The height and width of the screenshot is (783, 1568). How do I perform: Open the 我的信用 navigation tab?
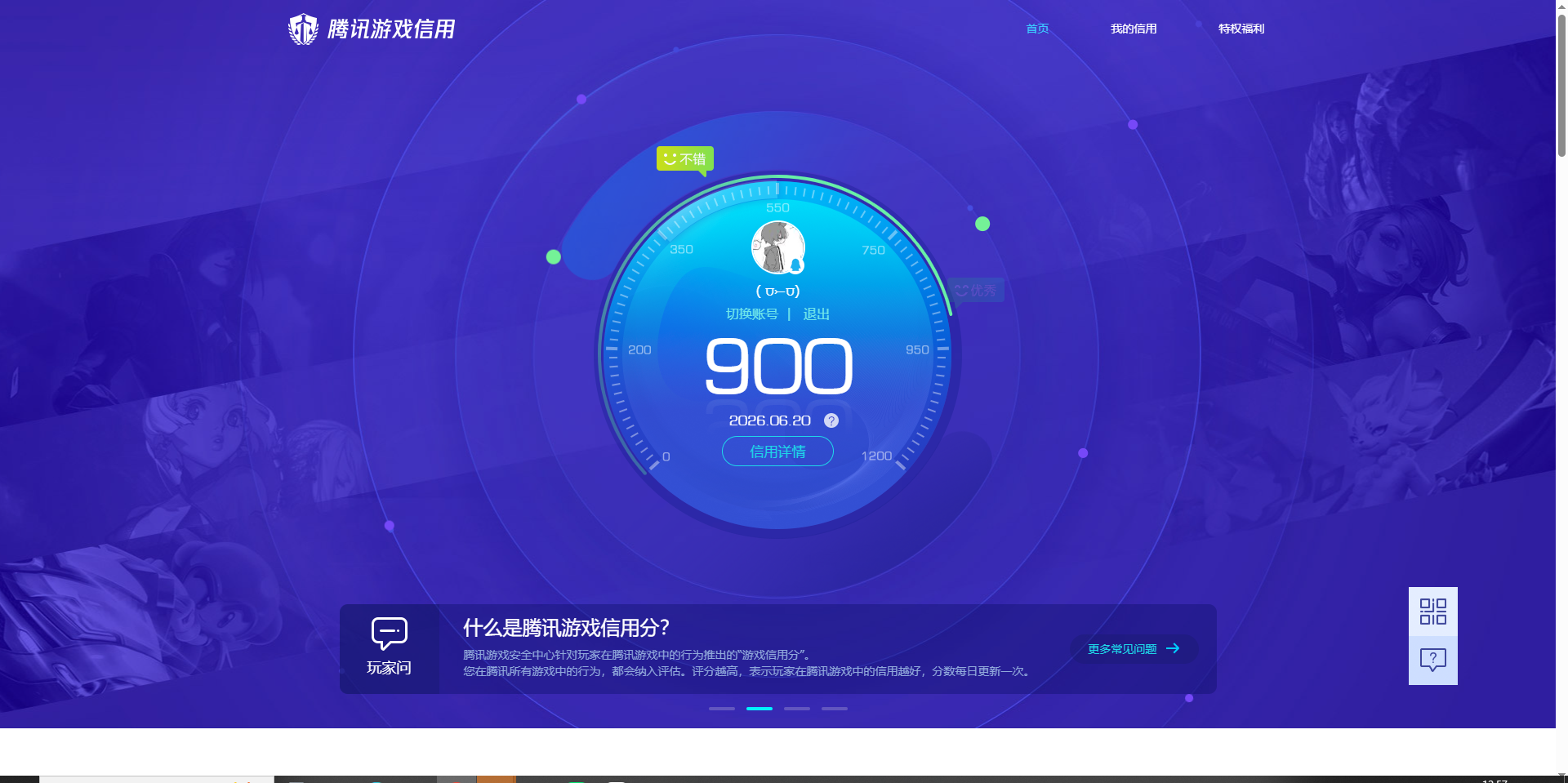coord(1134,29)
